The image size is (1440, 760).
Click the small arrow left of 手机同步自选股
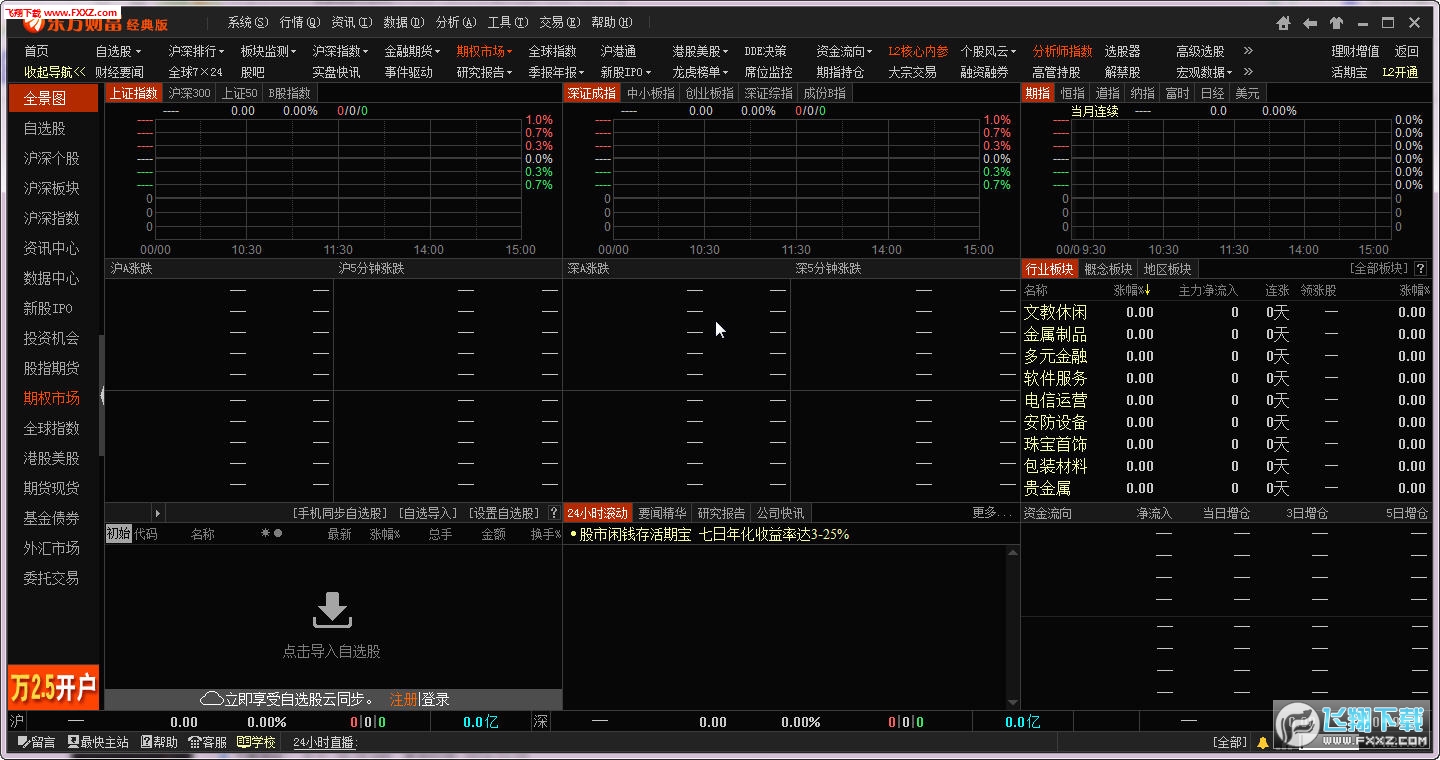tap(157, 513)
